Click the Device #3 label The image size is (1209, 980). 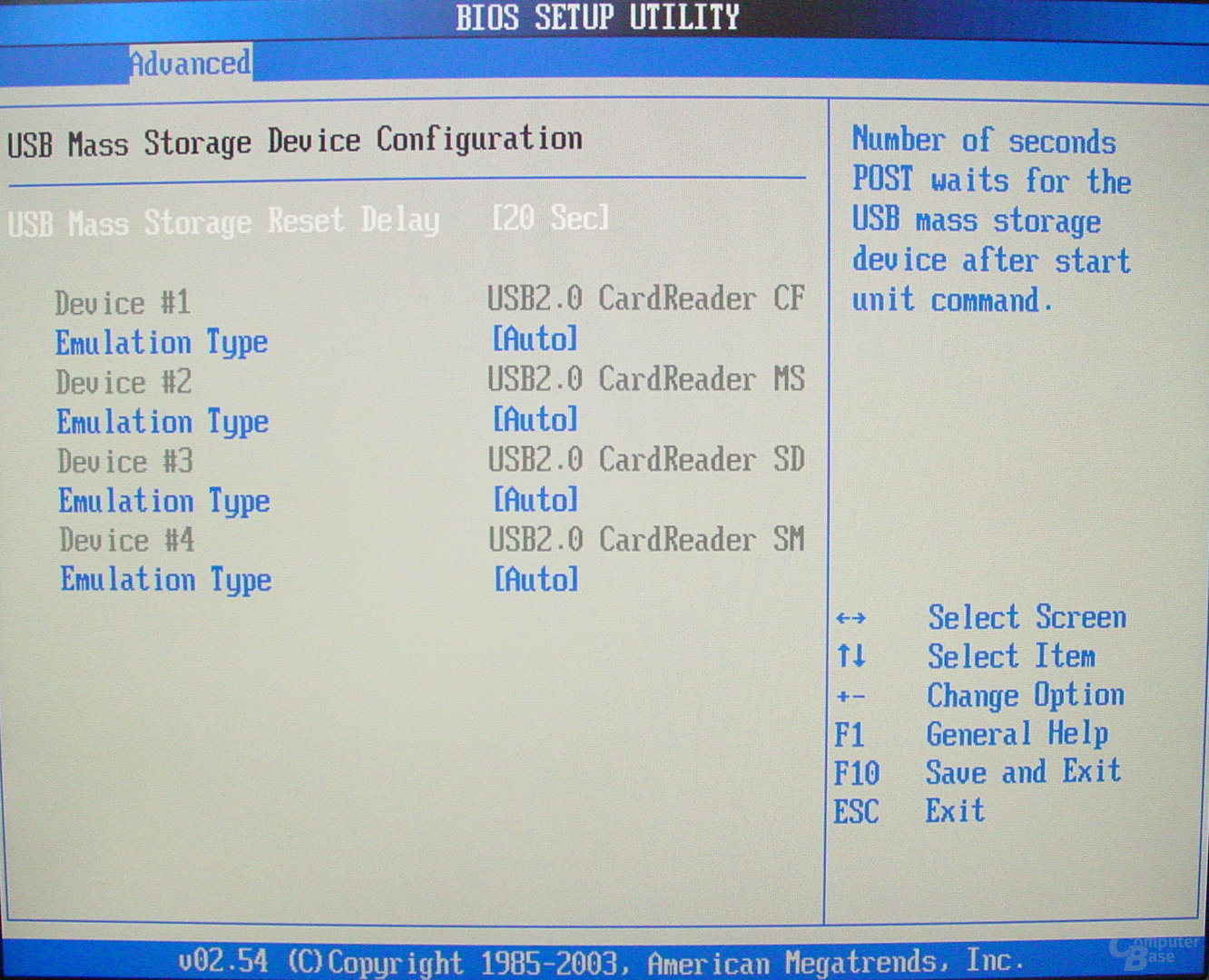click(x=125, y=461)
